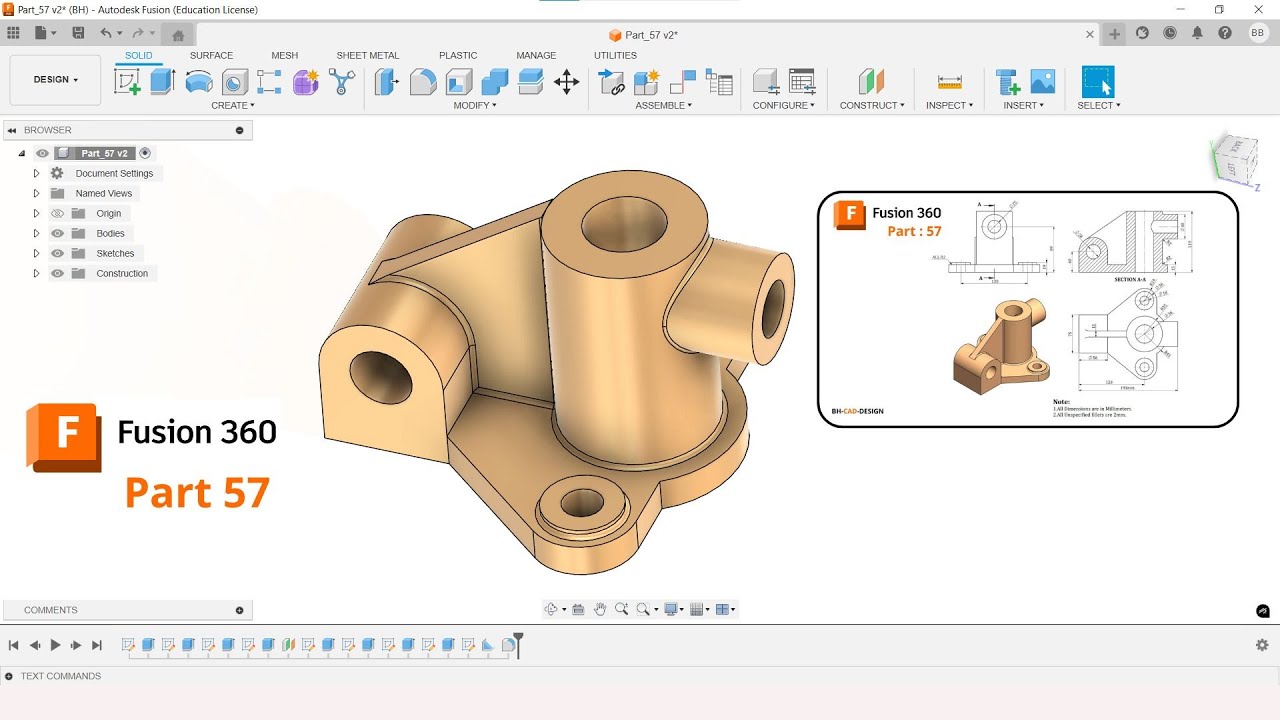Switch to the UTILITIES tab
The image size is (1280, 720).
tap(615, 56)
